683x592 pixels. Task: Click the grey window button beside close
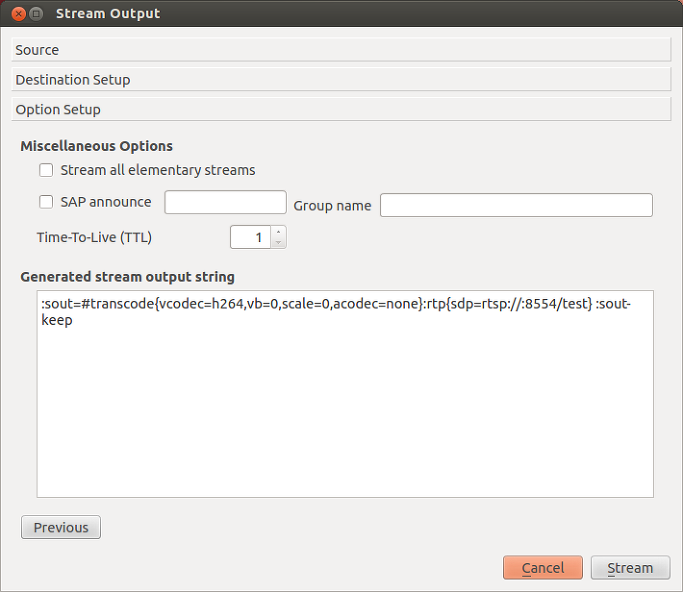tap(36, 14)
